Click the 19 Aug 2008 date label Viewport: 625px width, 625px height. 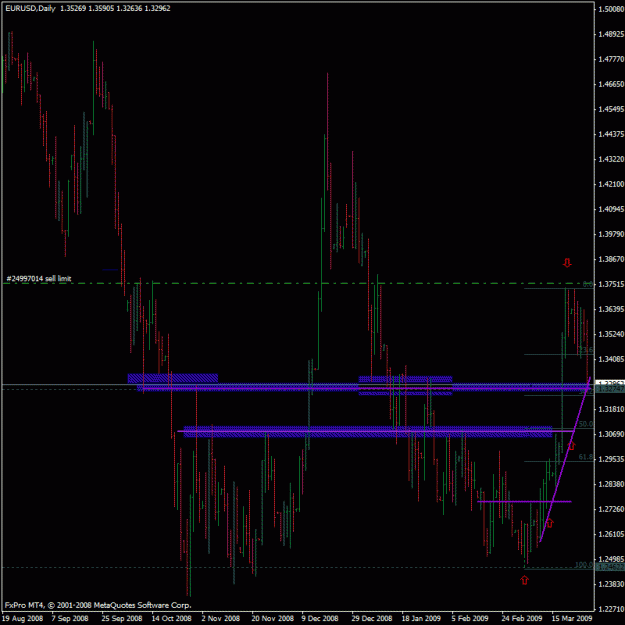click(x=22, y=618)
